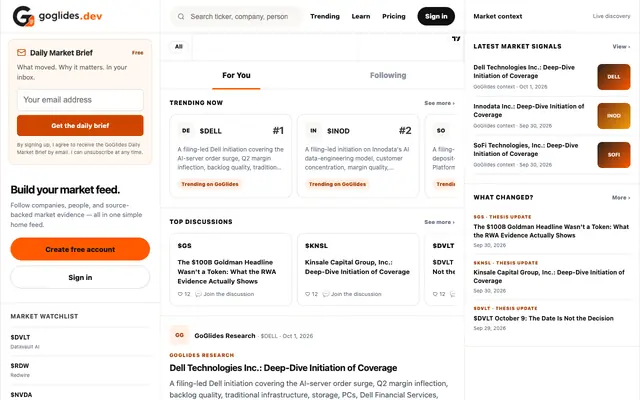This screenshot has height=400, width=640.
Task: Open Innodata Inc. signal headline in right panel
Action: pyautogui.click(x=529, y=111)
